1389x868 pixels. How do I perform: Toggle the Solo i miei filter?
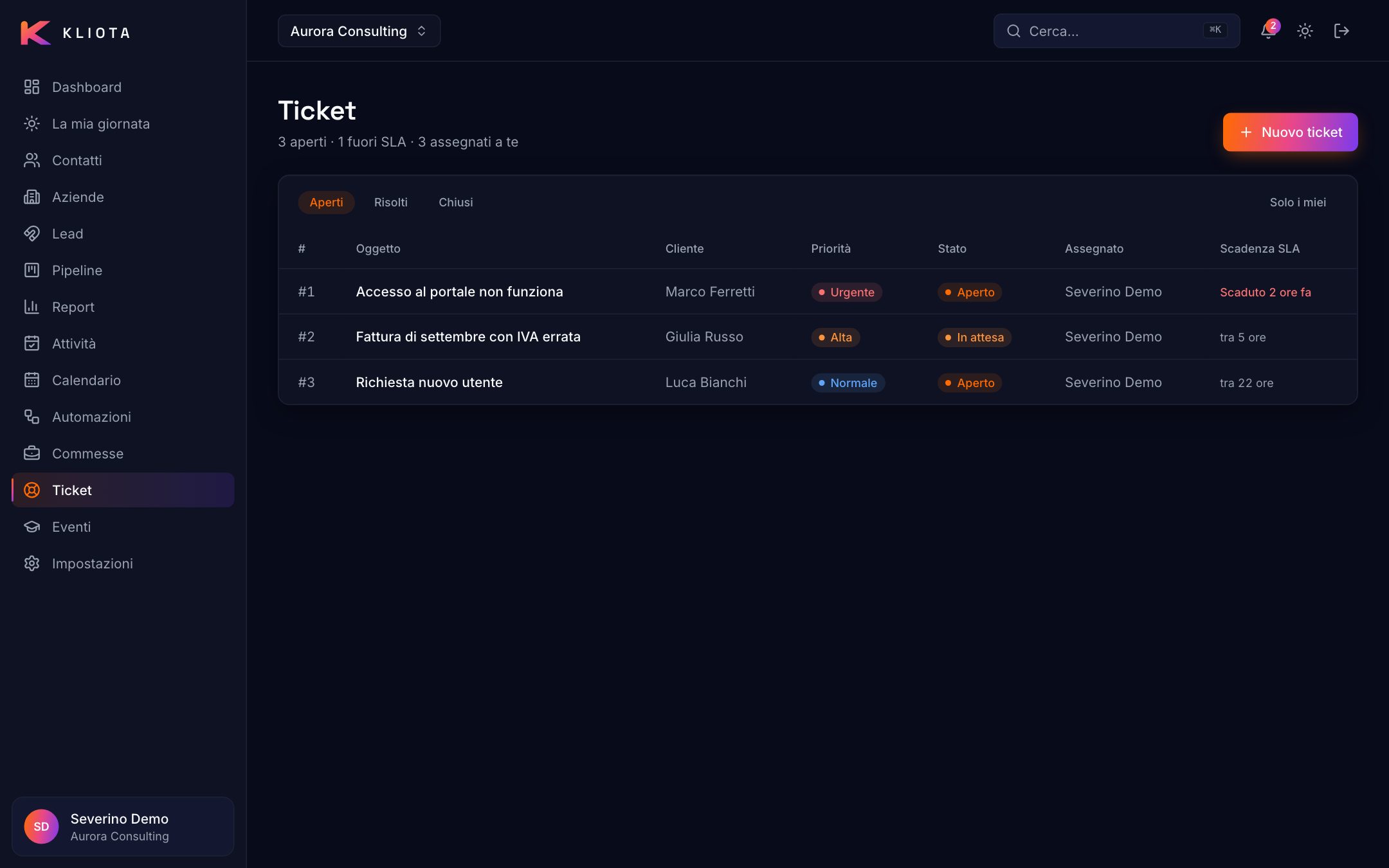click(x=1298, y=202)
